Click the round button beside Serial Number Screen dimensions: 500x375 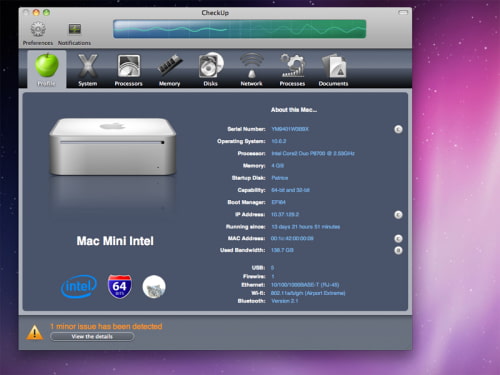point(398,129)
